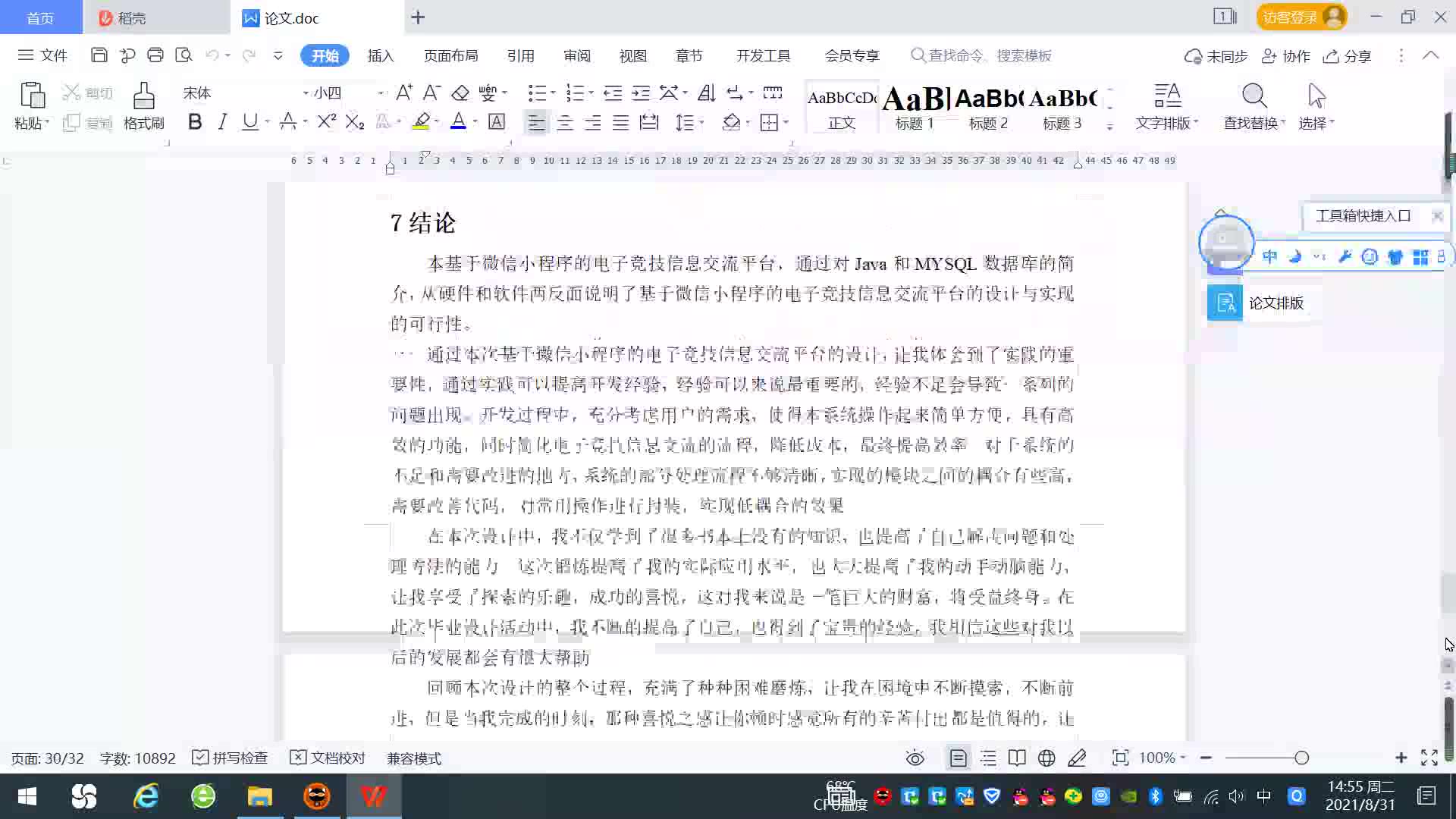Expand bullet list dropdown arrow
The image size is (1456, 819).
tap(553, 93)
